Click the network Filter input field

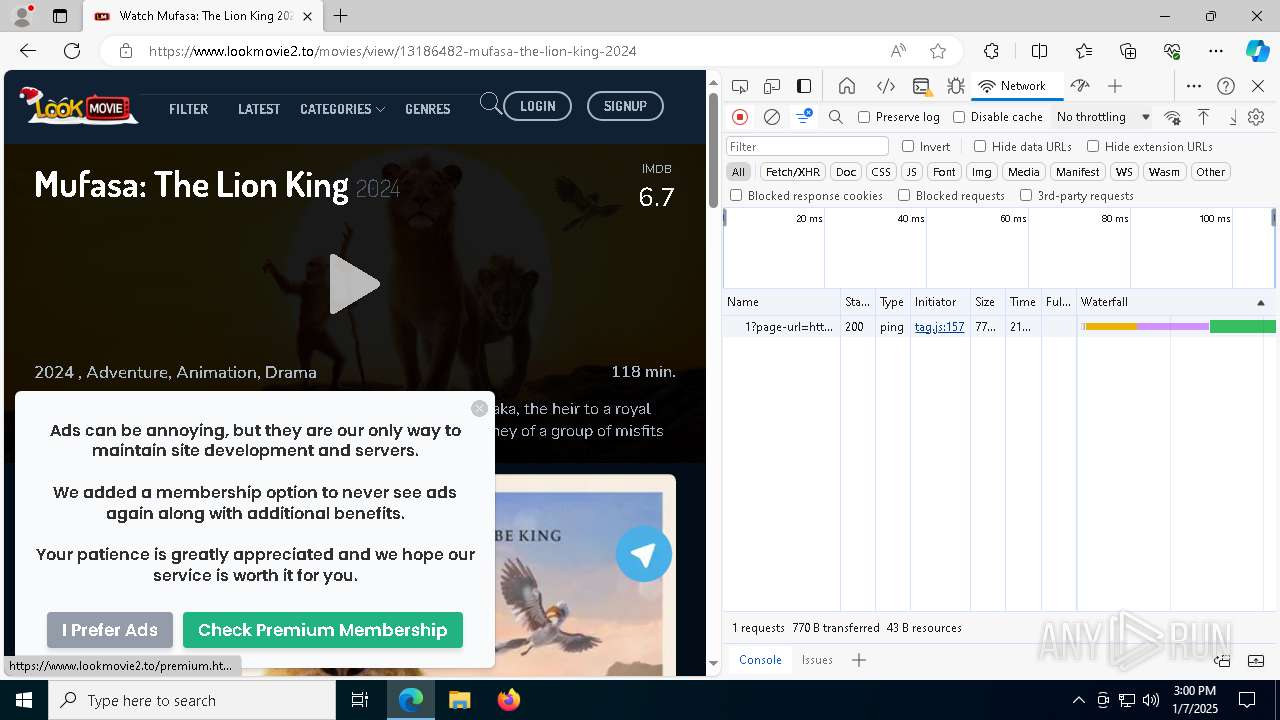click(x=807, y=146)
